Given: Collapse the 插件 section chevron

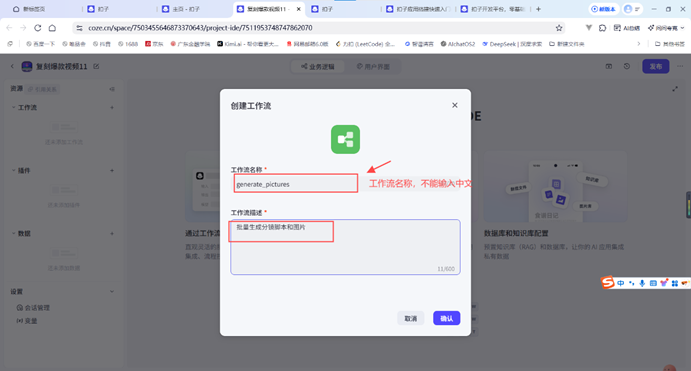Looking at the screenshot, I should pyautogui.click(x=13, y=171).
